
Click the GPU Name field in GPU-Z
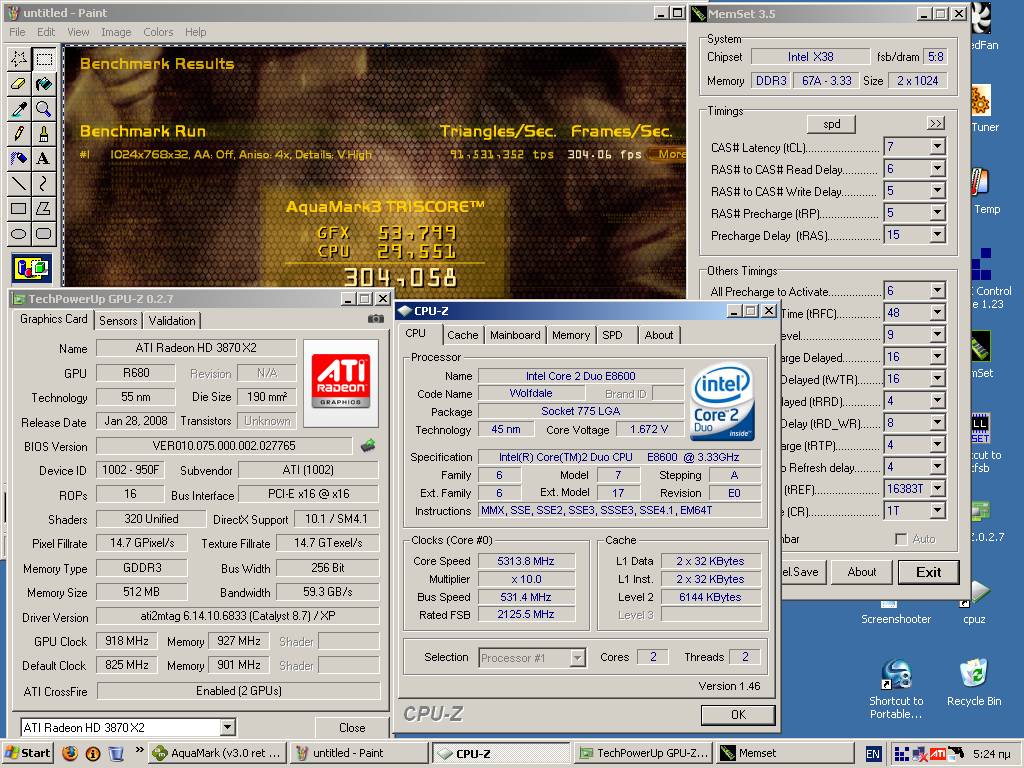(x=196, y=348)
